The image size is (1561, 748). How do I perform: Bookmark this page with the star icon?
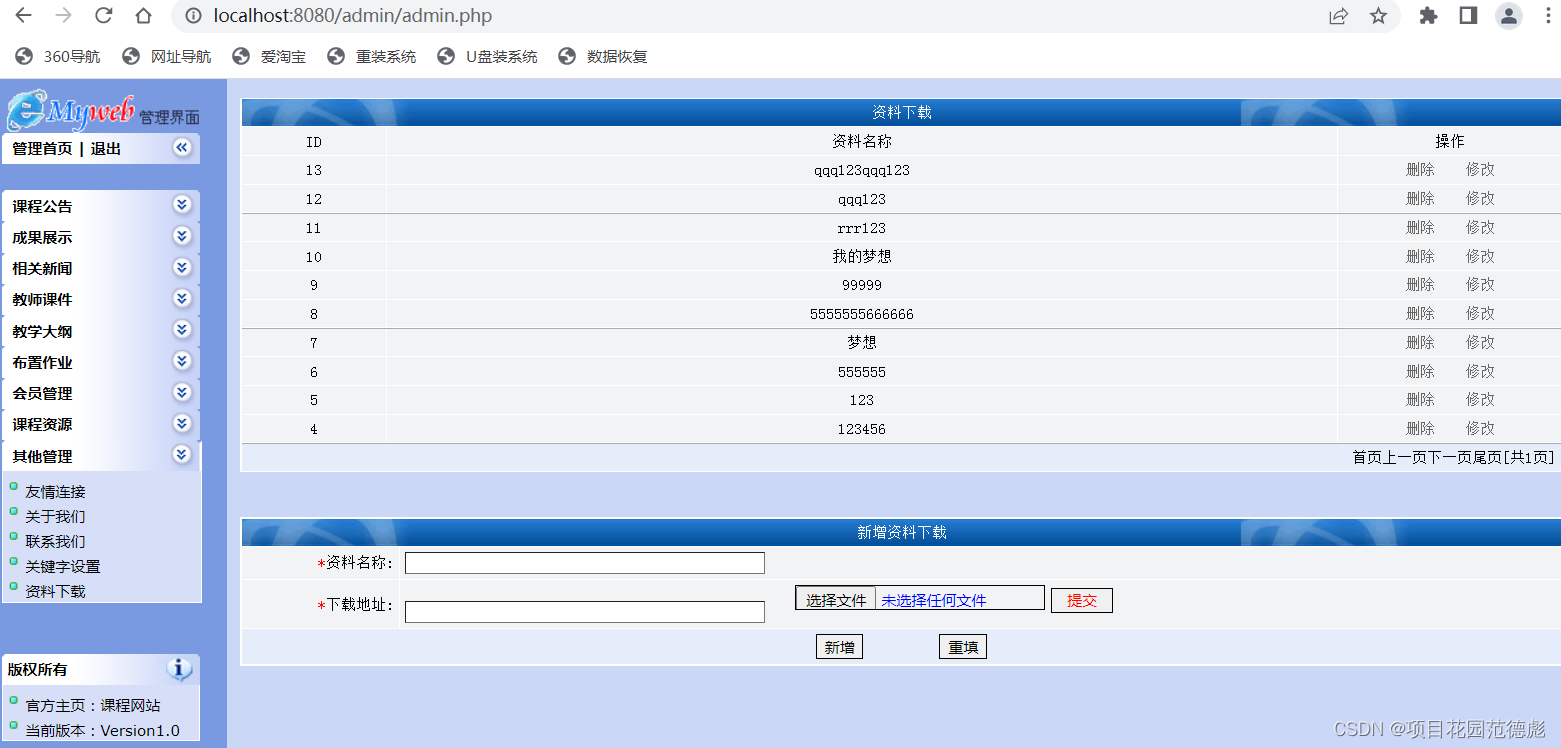coord(1378,16)
